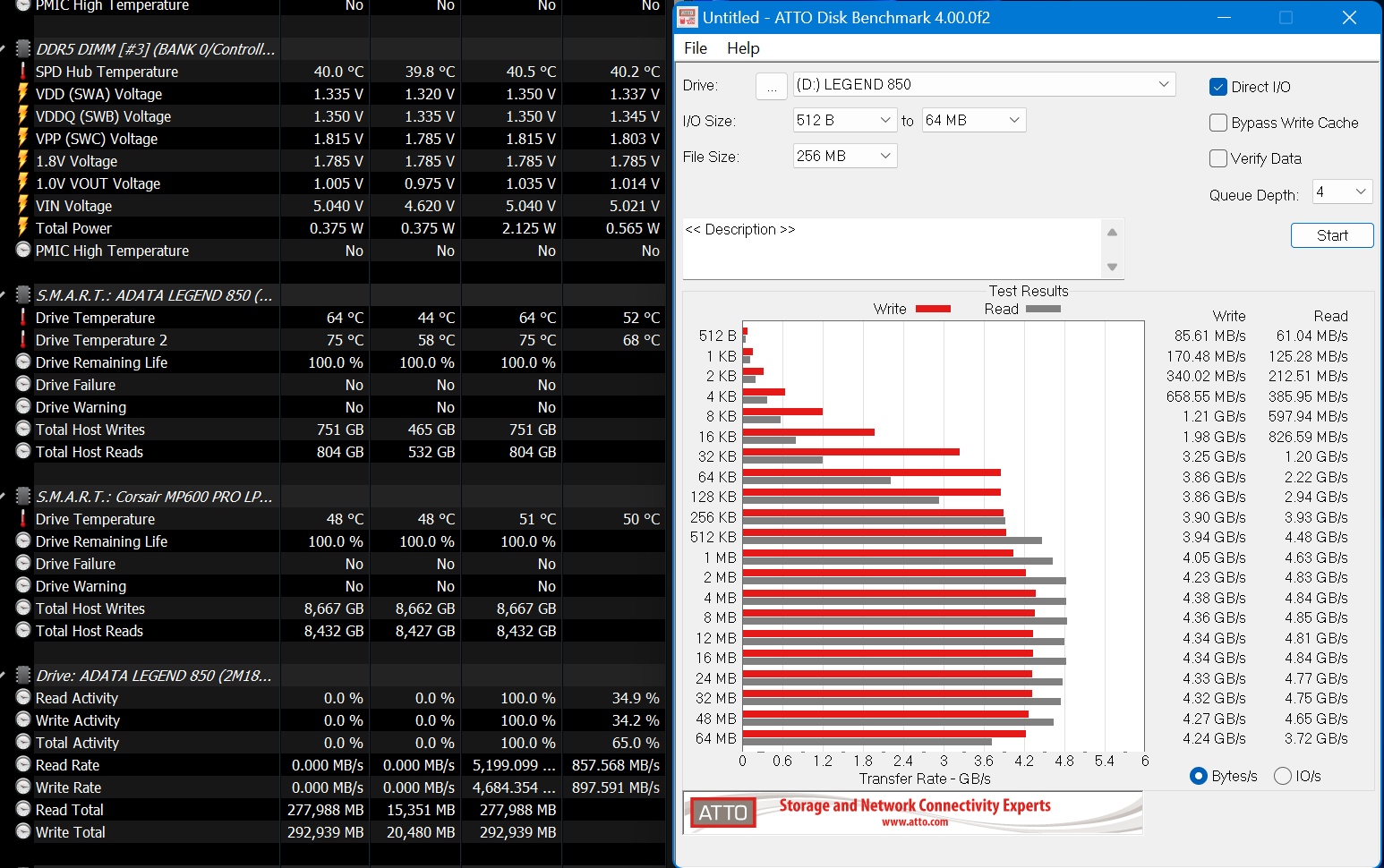
Task: Click the lightning icon beside 1.8V Voltage
Action: point(23,160)
